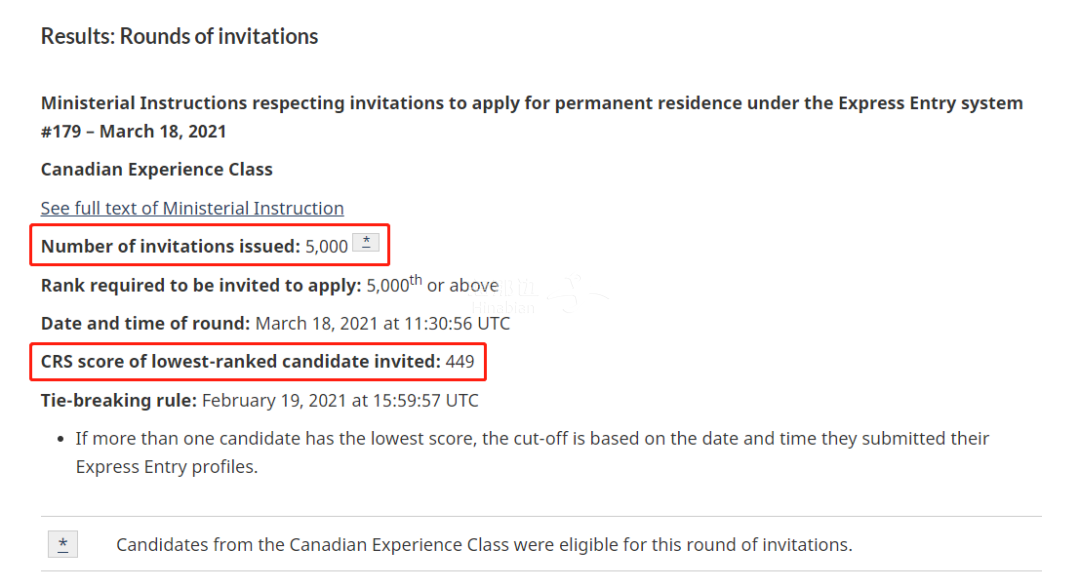Select the CRS score value 449
Image resolution: width=1080 pixels, height=588 pixels.
[x=460, y=361]
